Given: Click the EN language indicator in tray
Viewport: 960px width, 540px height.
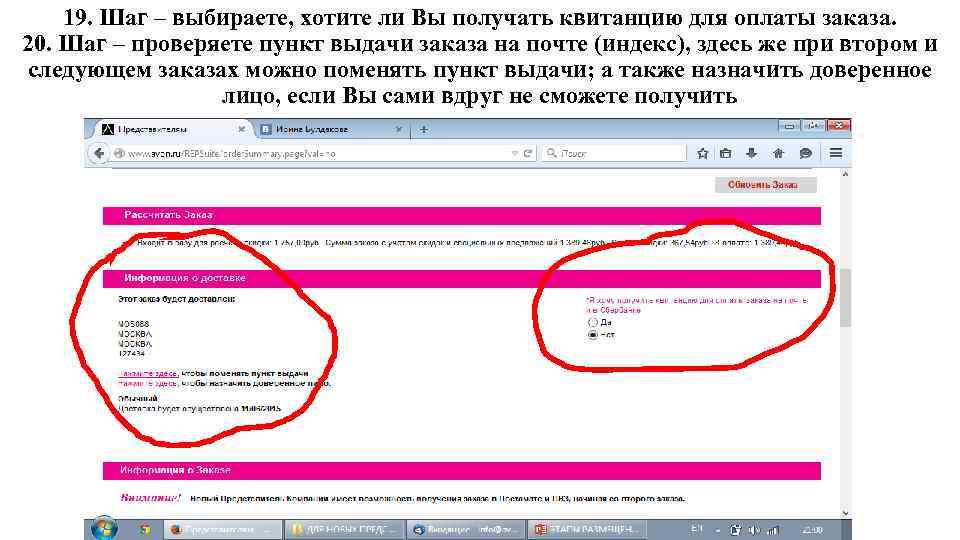Looking at the screenshot, I should [697, 529].
